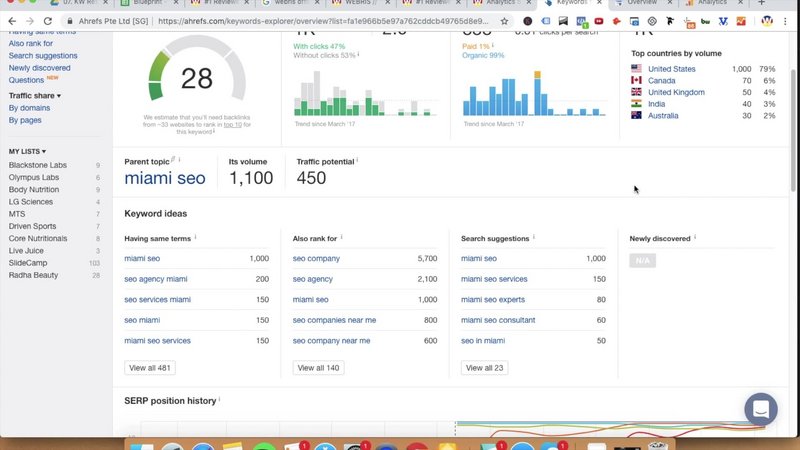Image resolution: width=800 pixels, height=450 pixels.
Task: Open the Questions sidebar link
Action: coord(26,80)
